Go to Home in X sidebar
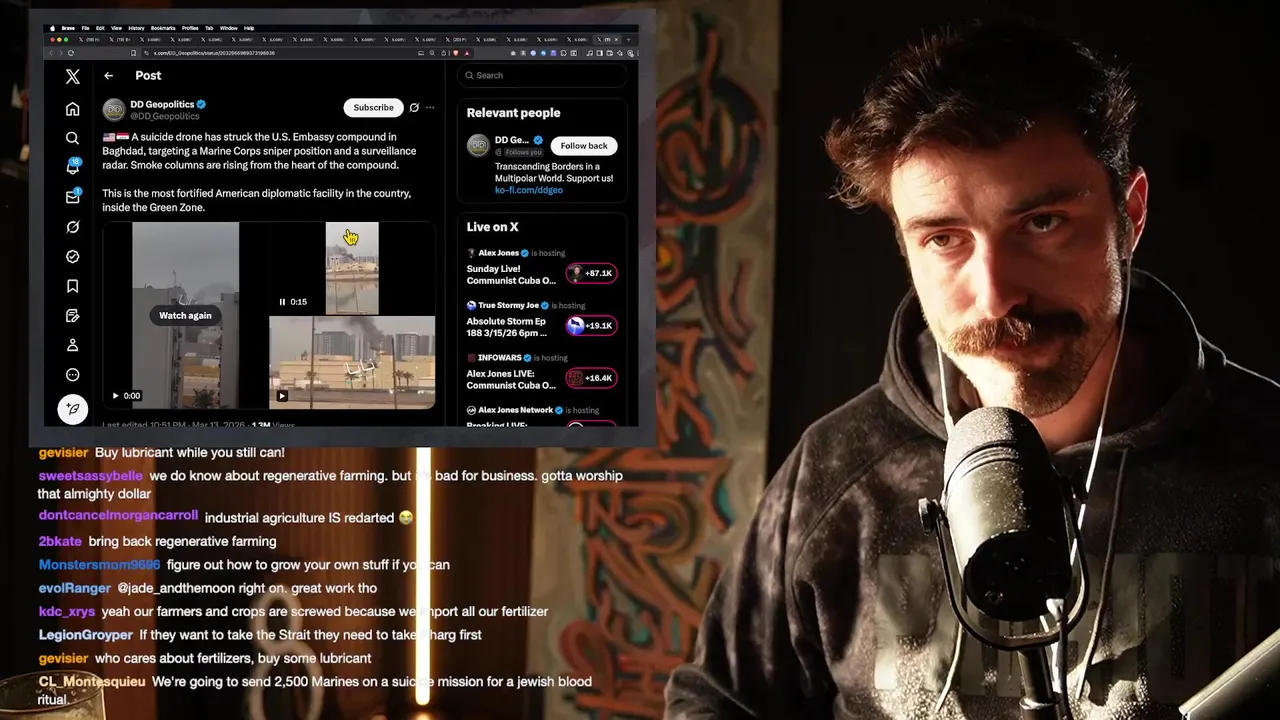1280x720 pixels. (x=73, y=109)
